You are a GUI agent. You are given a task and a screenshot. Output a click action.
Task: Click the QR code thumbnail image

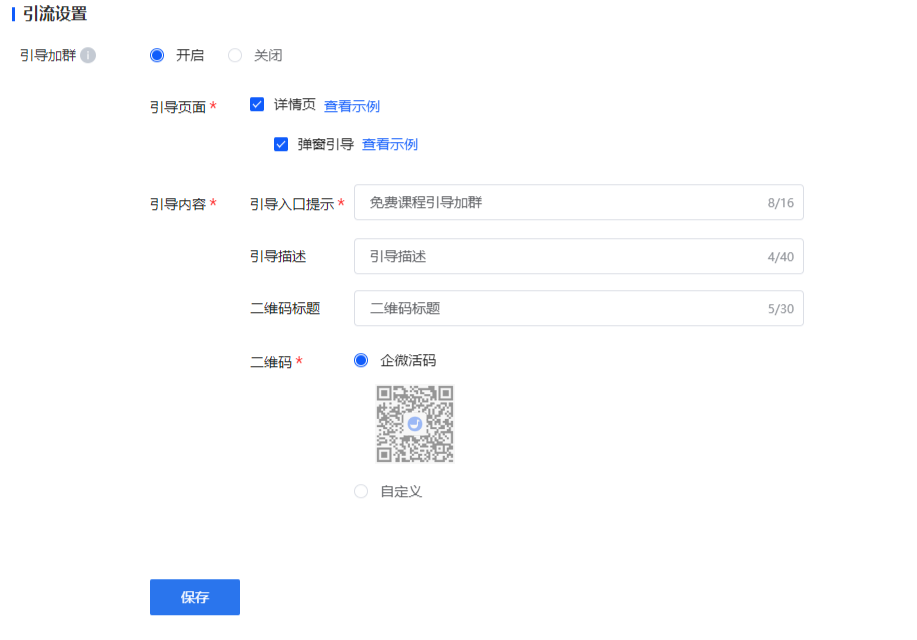coord(415,424)
